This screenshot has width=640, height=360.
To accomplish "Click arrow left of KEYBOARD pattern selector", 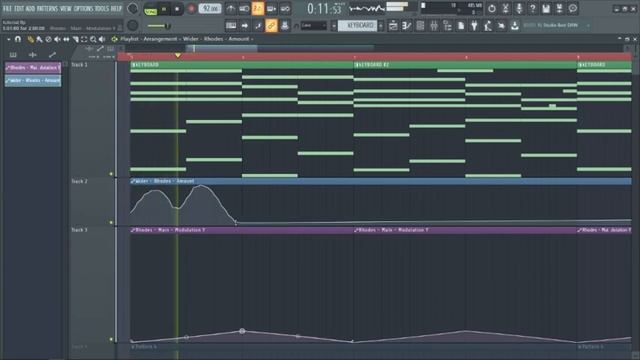I will (333, 26).
